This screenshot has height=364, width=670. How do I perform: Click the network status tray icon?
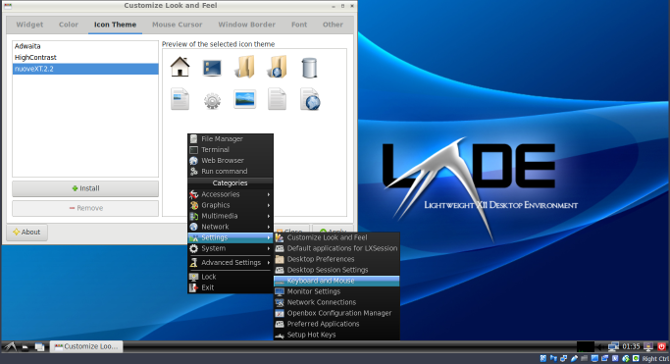(x=613, y=346)
